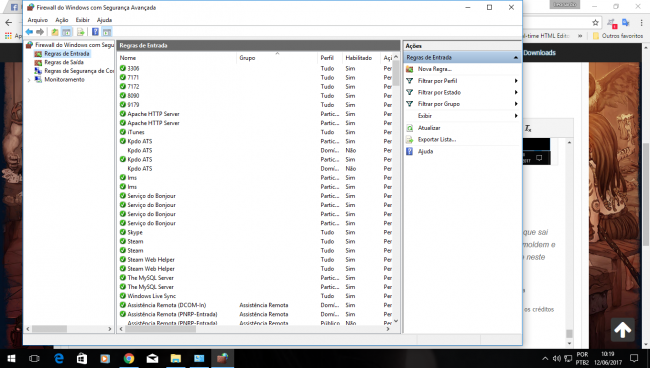
Task: Open Task View on the taskbar
Action: (34, 358)
